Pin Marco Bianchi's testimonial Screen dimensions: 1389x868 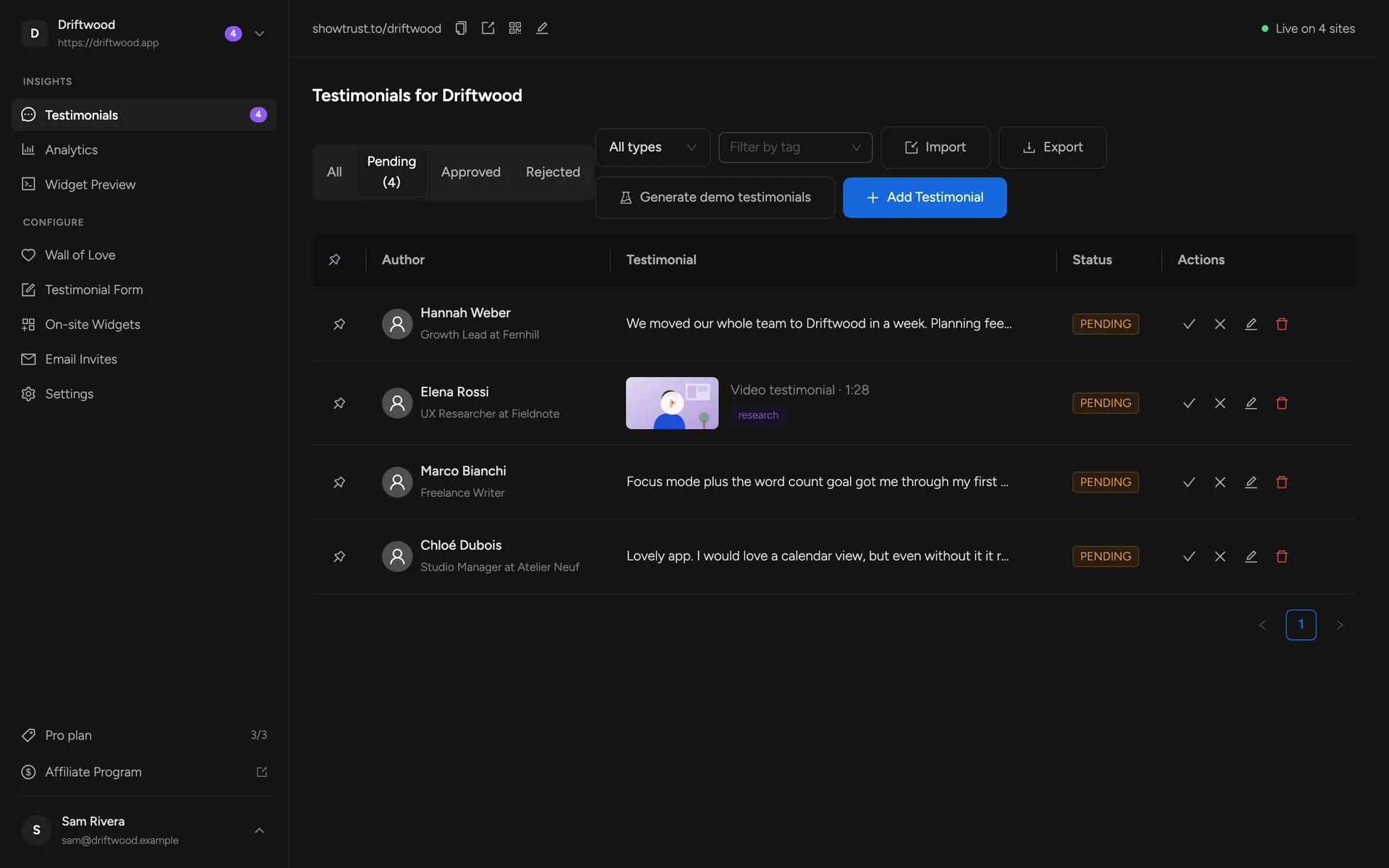click(339, 482)
